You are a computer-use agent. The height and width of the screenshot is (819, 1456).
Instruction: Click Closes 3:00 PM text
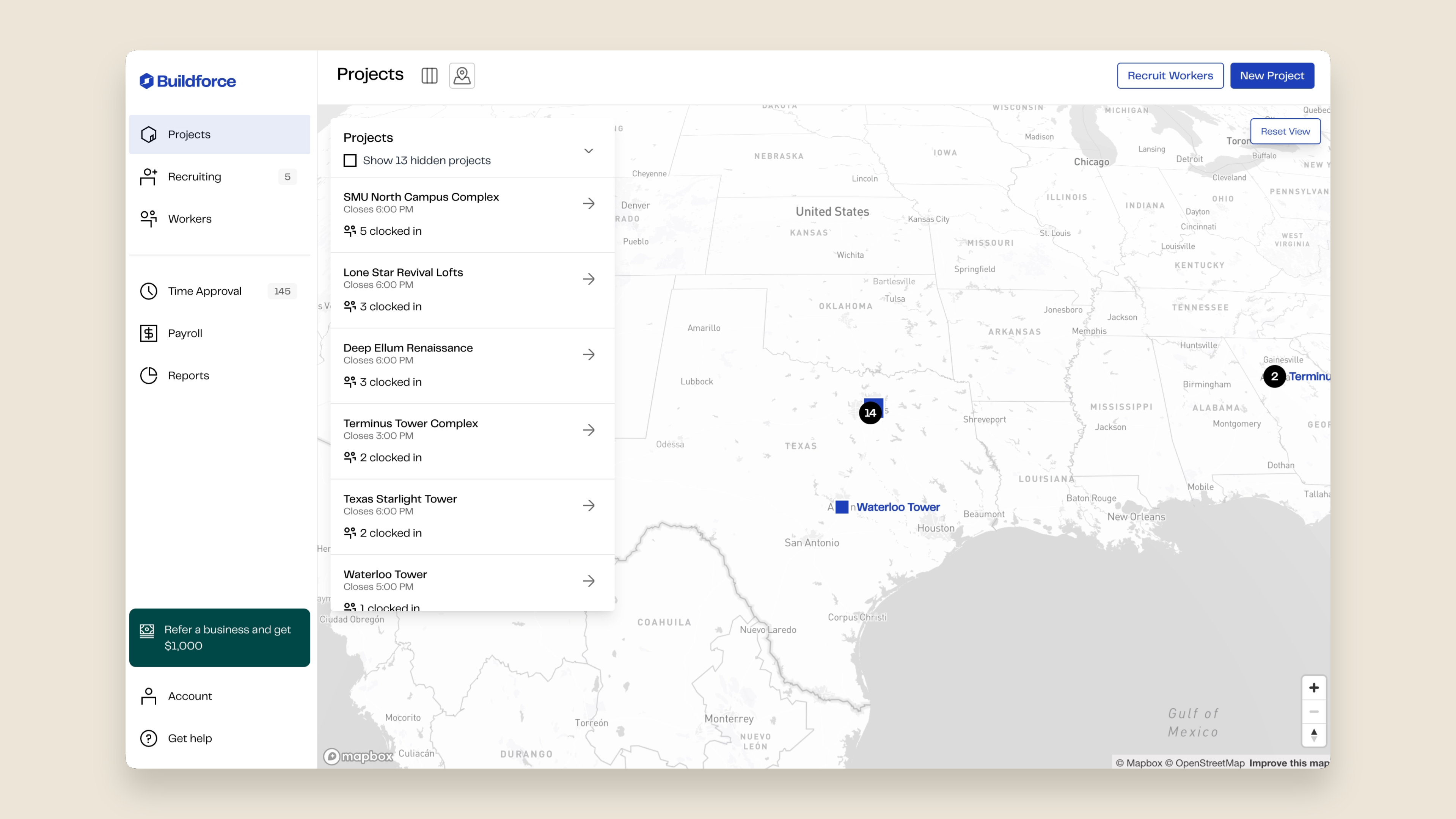point(378,436)
